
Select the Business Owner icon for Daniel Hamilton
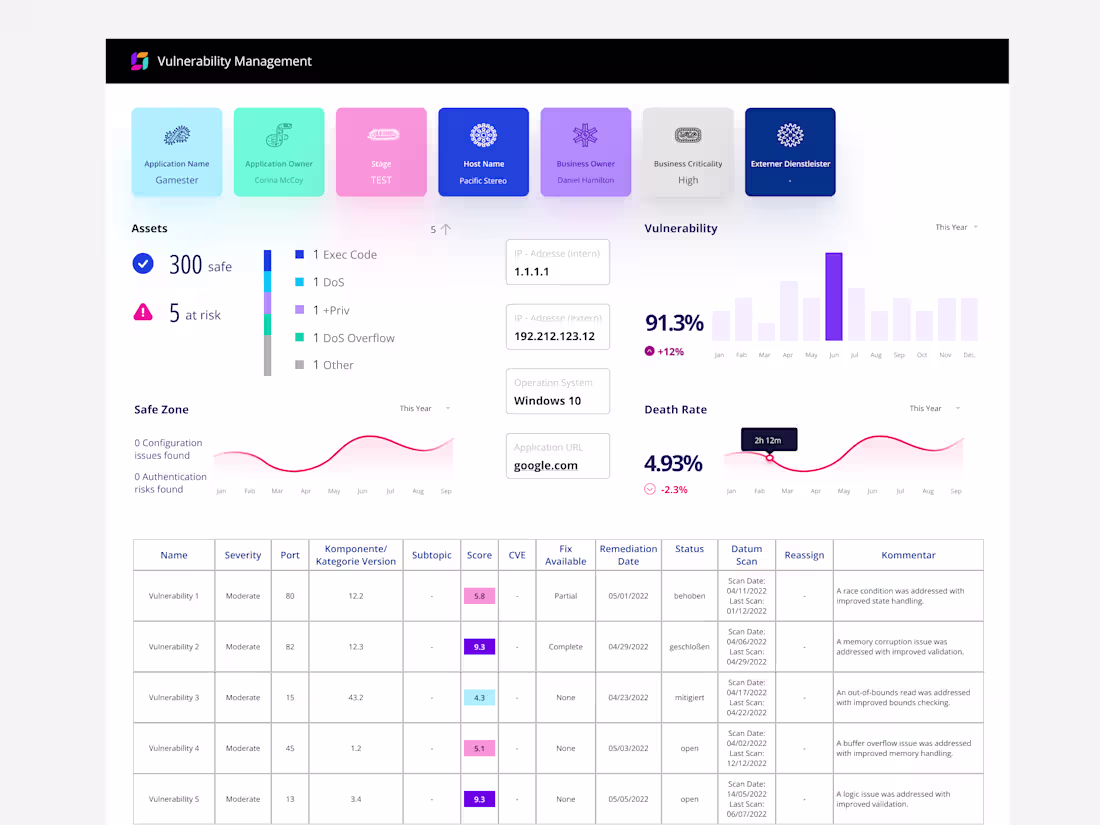point(585,135)
